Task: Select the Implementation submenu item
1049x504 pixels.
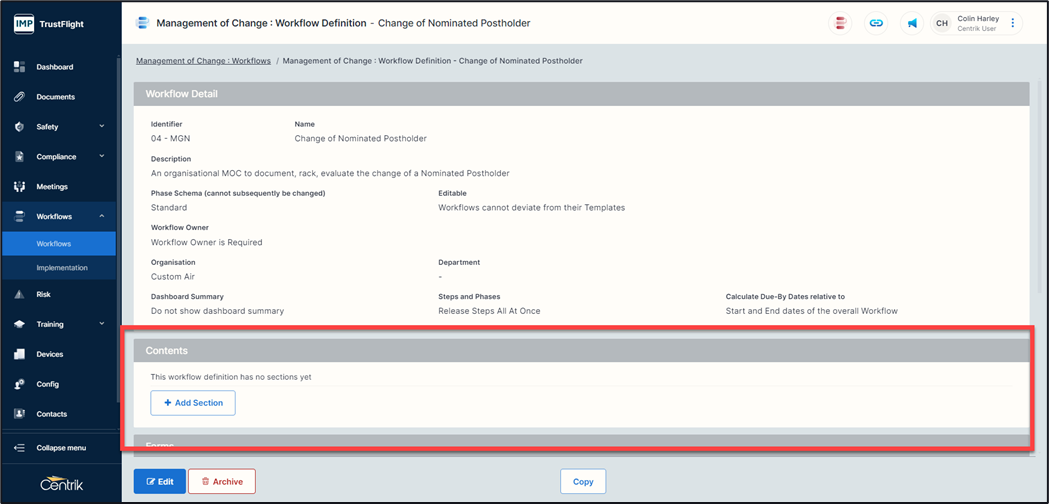Action: pyautogui.click(x=62, y=268)
